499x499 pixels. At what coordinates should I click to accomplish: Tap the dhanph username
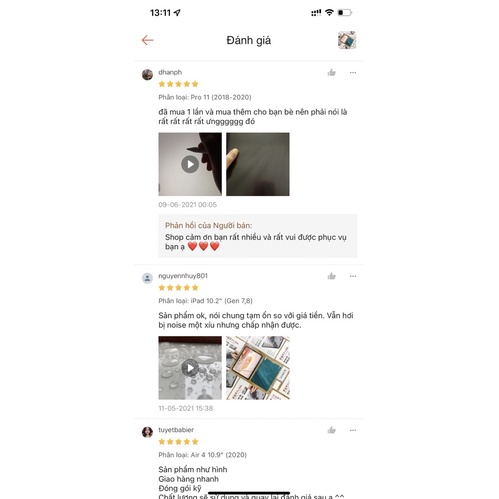(170, 72)
